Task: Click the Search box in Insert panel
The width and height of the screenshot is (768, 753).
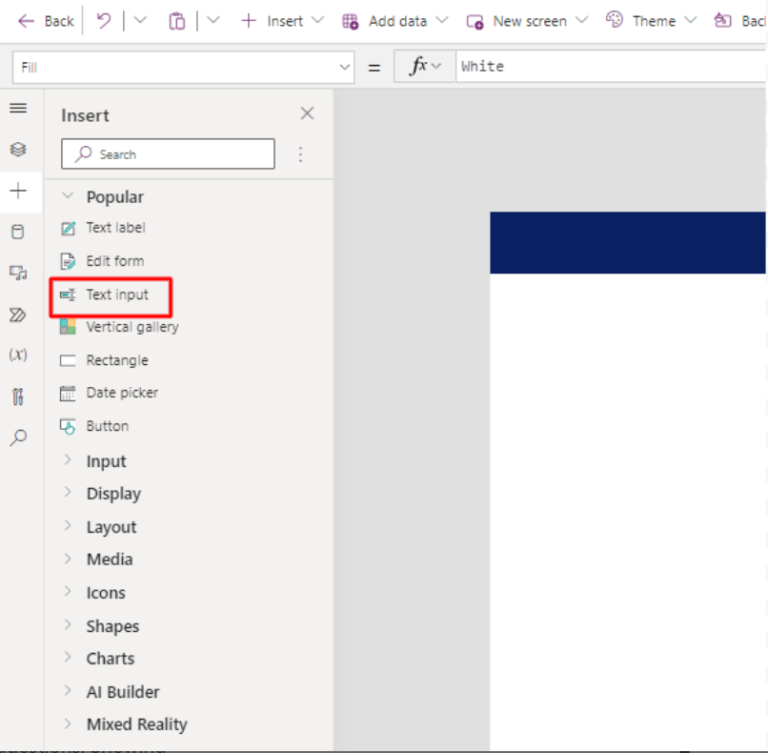Action: tap(168, 154)
